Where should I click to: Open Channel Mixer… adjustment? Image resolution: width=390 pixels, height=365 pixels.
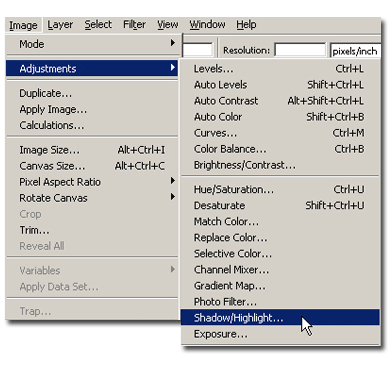pyautogui.click(x=280, y=270)
